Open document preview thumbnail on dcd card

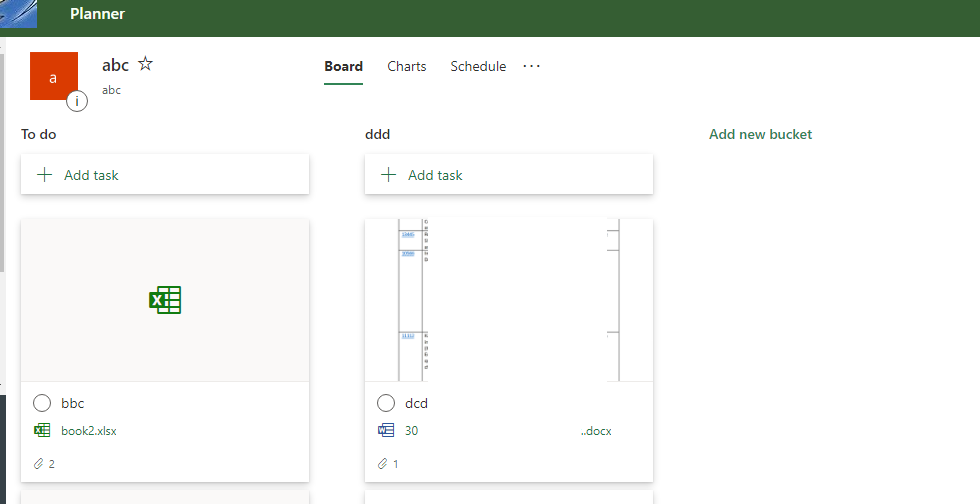coord(509,300)
